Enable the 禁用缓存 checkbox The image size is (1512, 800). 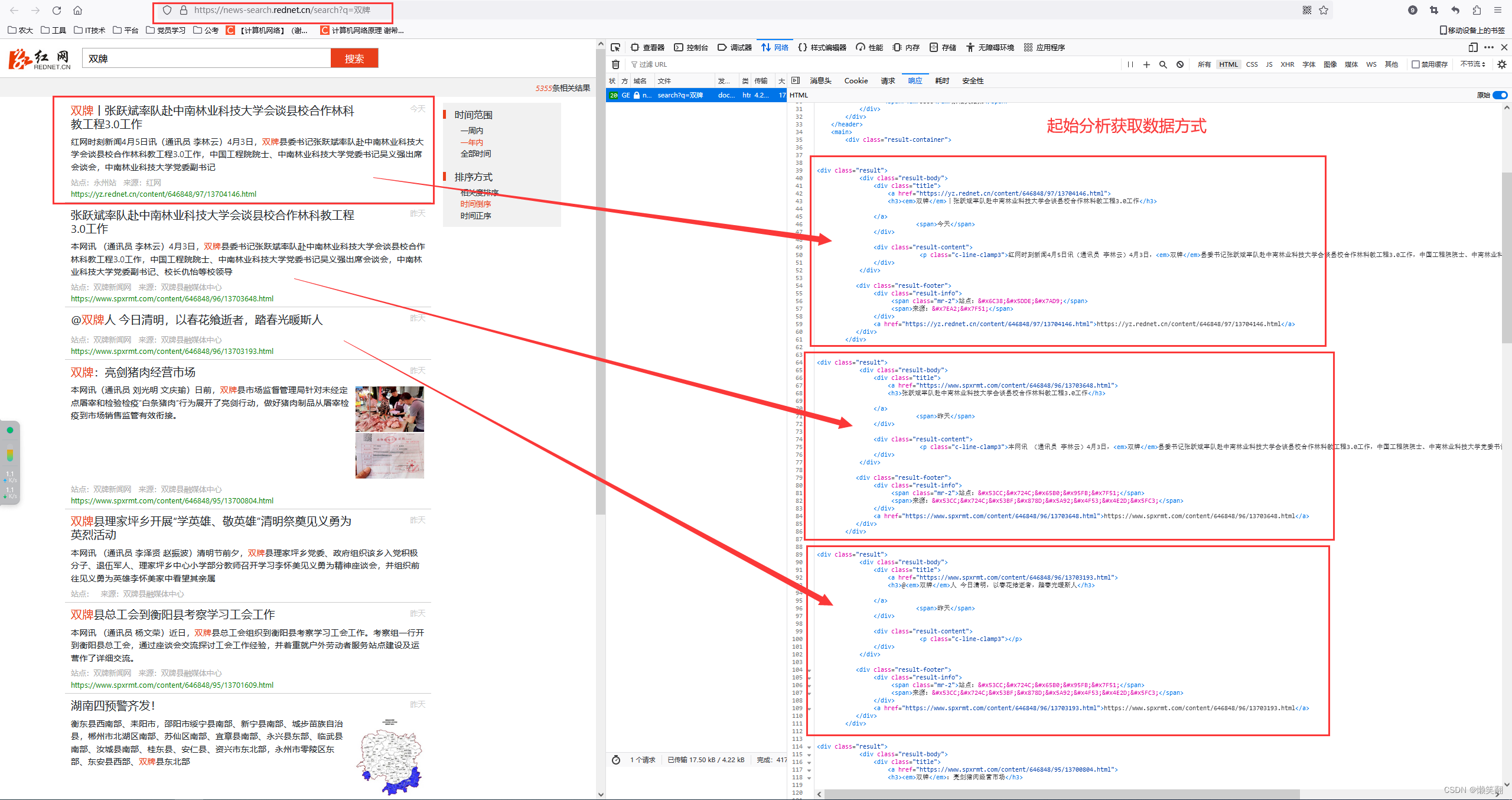click(x=1416, y=64)
